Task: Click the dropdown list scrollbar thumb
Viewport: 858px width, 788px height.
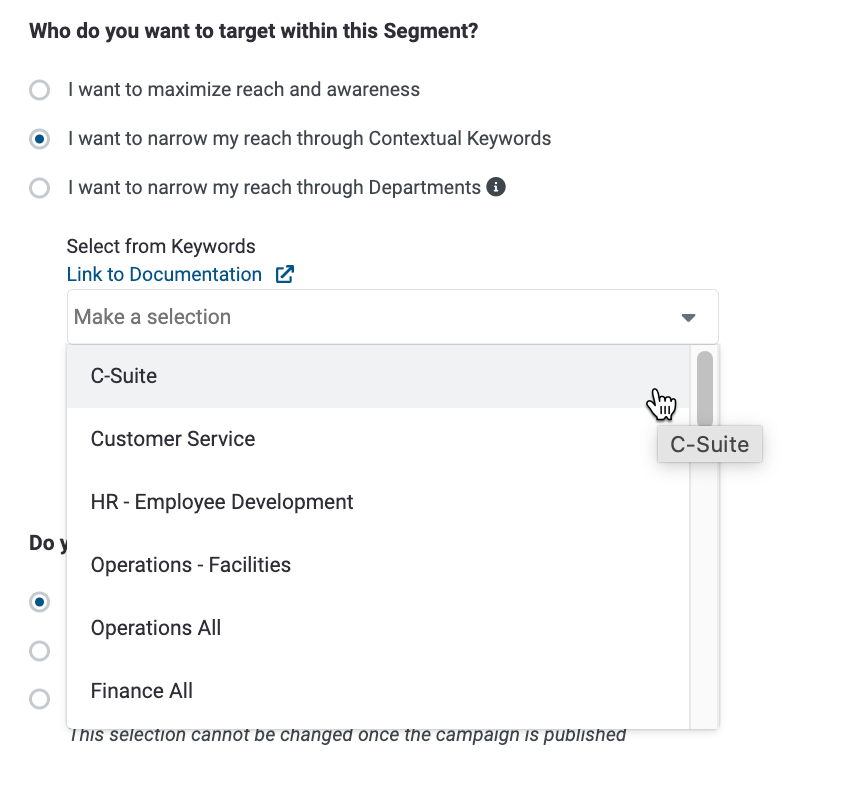Action: click(705, 389)
